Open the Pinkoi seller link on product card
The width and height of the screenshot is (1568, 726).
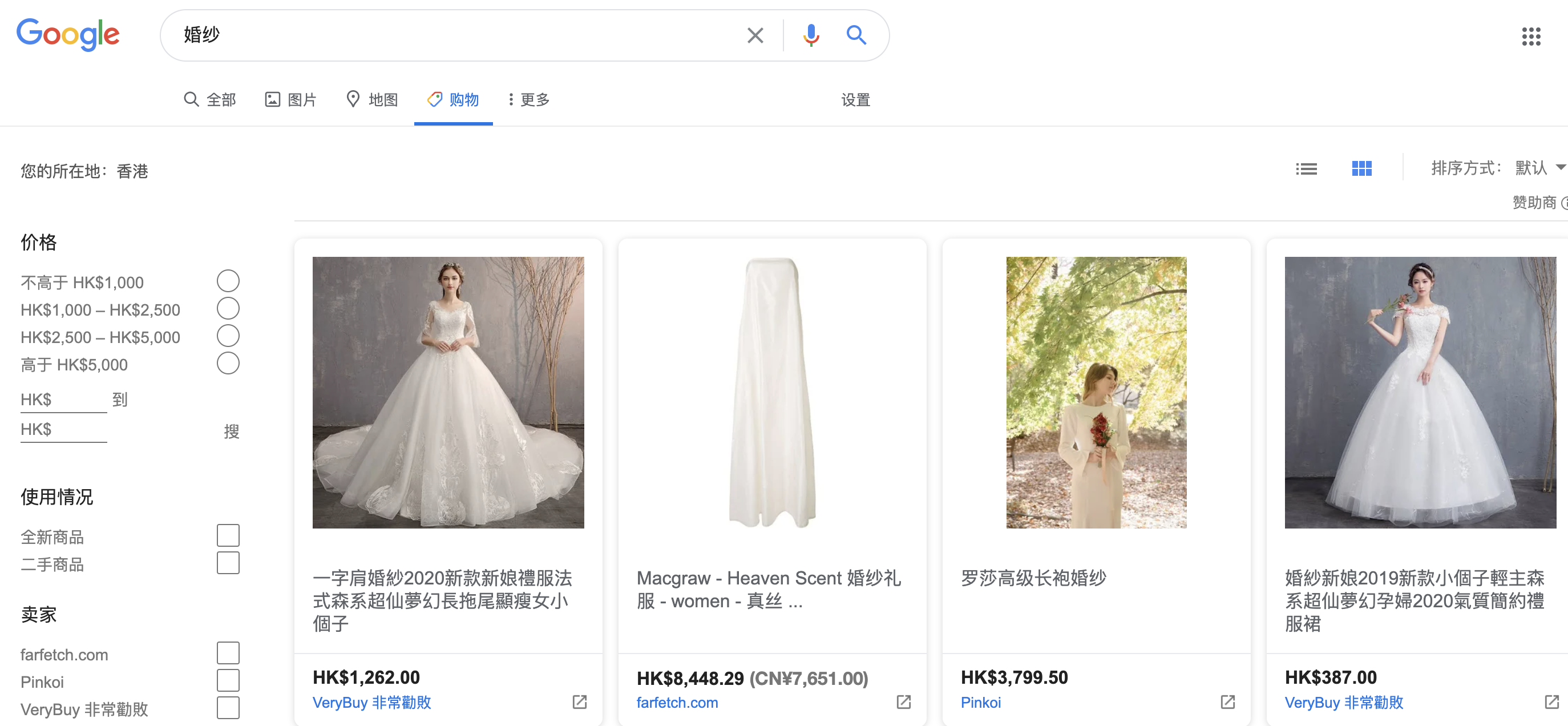[980, 702]
